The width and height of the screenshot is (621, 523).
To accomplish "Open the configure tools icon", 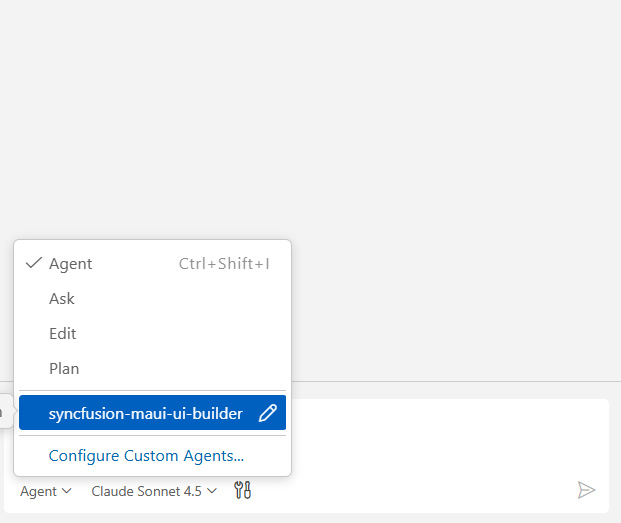I will point(242,490).
